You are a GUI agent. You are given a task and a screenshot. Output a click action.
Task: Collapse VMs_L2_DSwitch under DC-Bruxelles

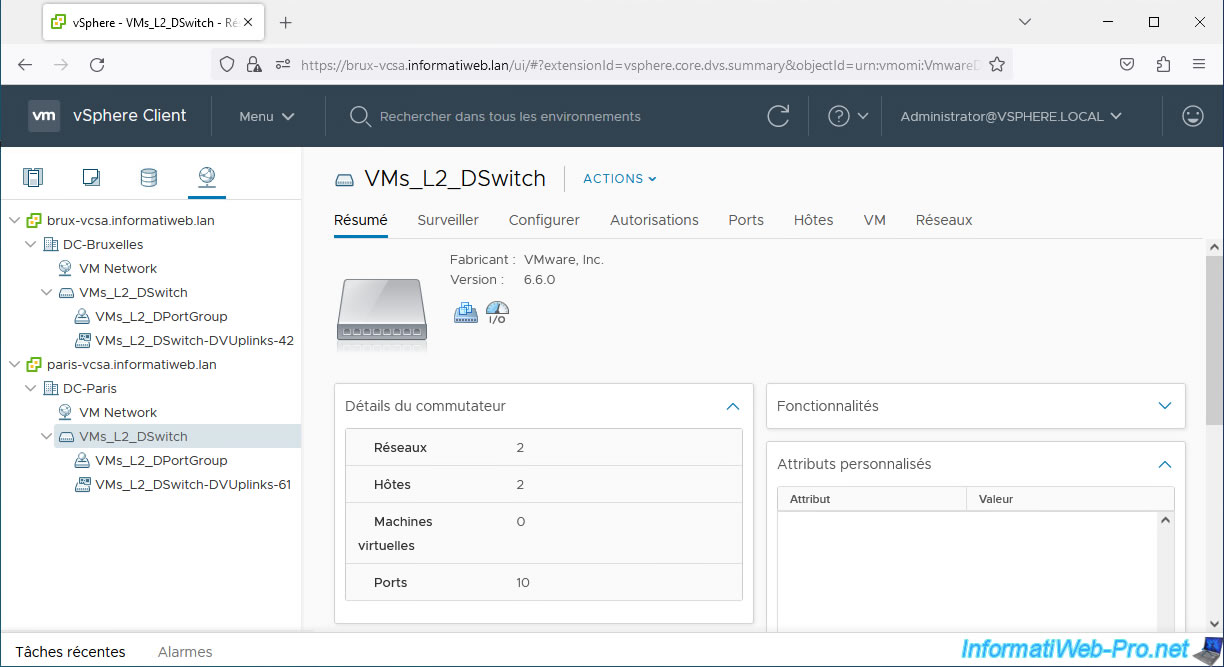[x=47, y=292]
